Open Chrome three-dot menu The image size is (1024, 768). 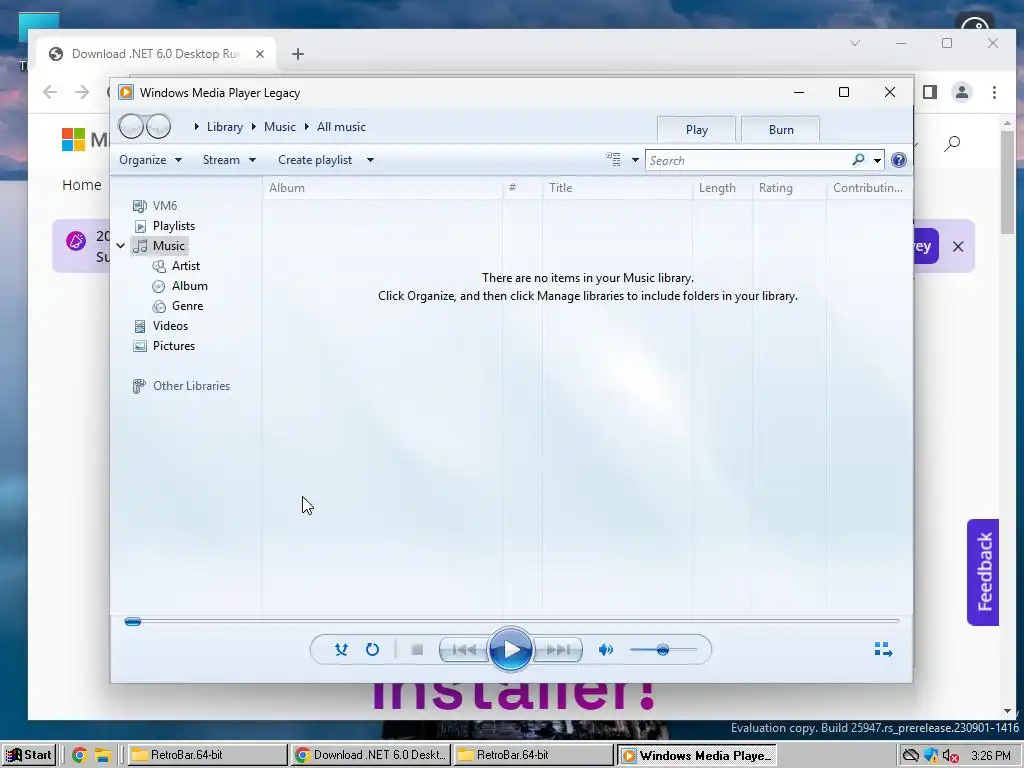pyautogui.click(x=994, y=92)
